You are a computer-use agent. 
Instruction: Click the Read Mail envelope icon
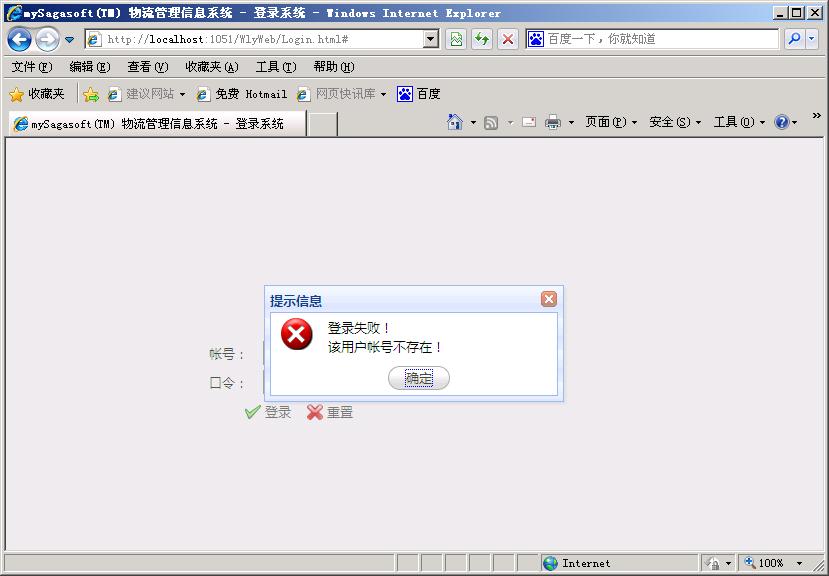click(x=529, y=122)
